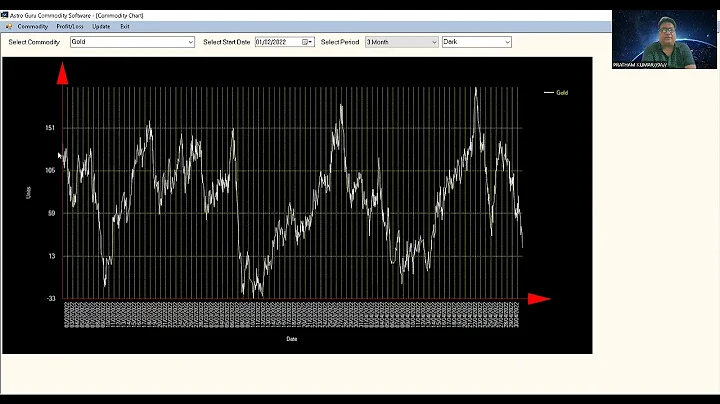Click the Select Period label
Image resolution: width=720 pixels, height=404 pixels.
[x=340, y=42]
